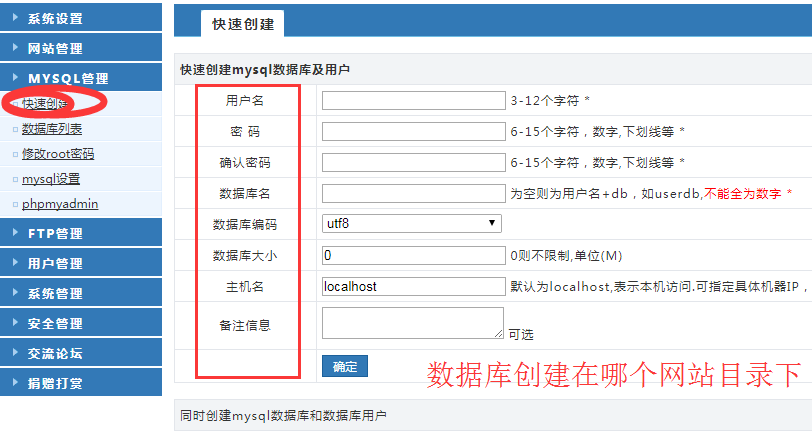Collapse the MYSQL管理 sidebar section
This screenshot has width=812, height=433.
tap(70, 78)
